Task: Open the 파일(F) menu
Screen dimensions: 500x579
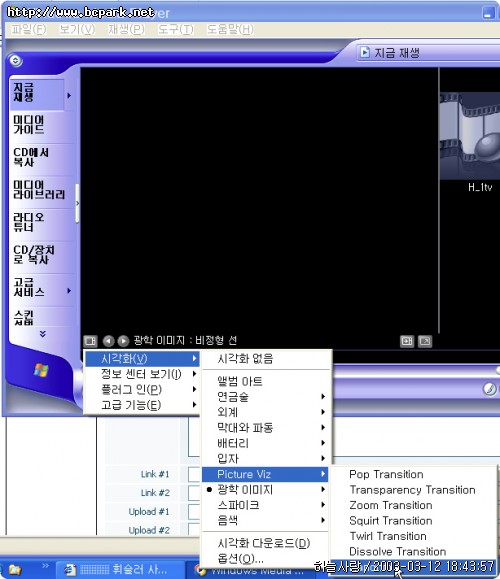Action: point(28,29)
